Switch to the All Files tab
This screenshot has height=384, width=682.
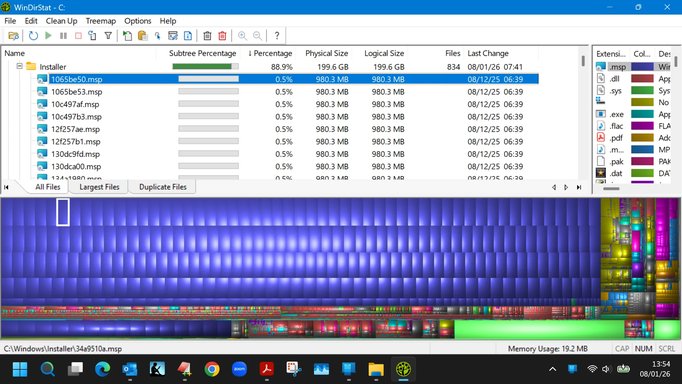coord(47,187)
